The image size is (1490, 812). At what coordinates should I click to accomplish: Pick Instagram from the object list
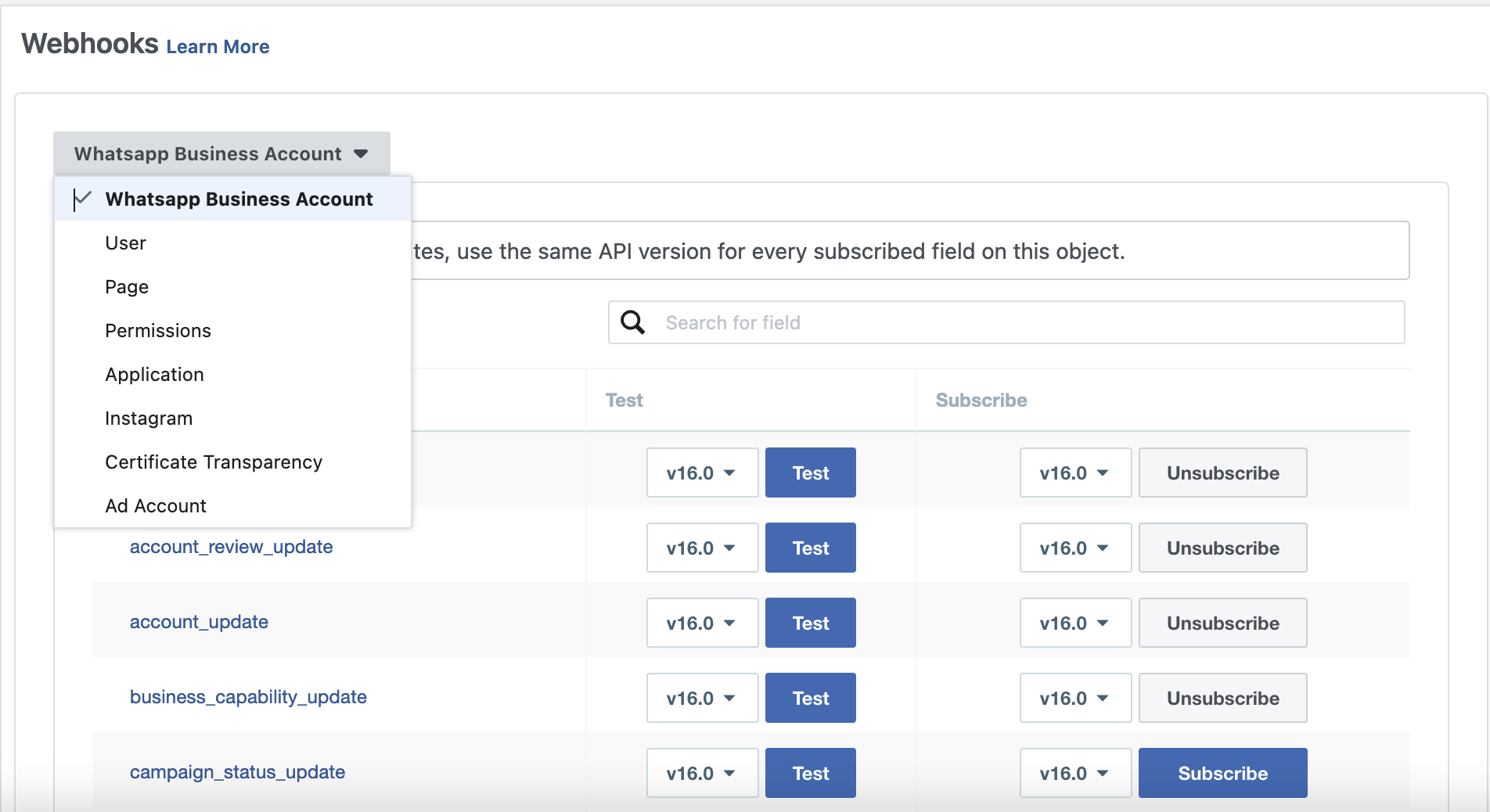click(233, 418)
